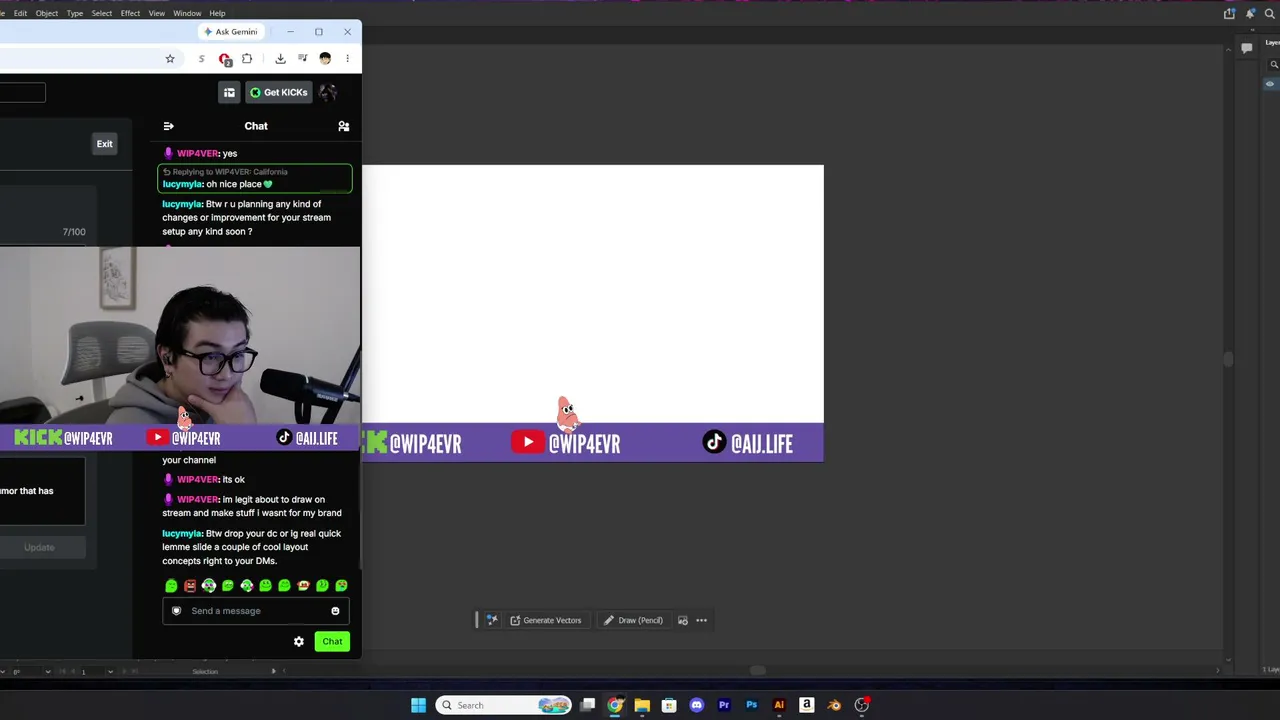The width and height of the screenshot is (1280, 720).
Task: Open the red extension icon with badge
Action: [225, 59]
